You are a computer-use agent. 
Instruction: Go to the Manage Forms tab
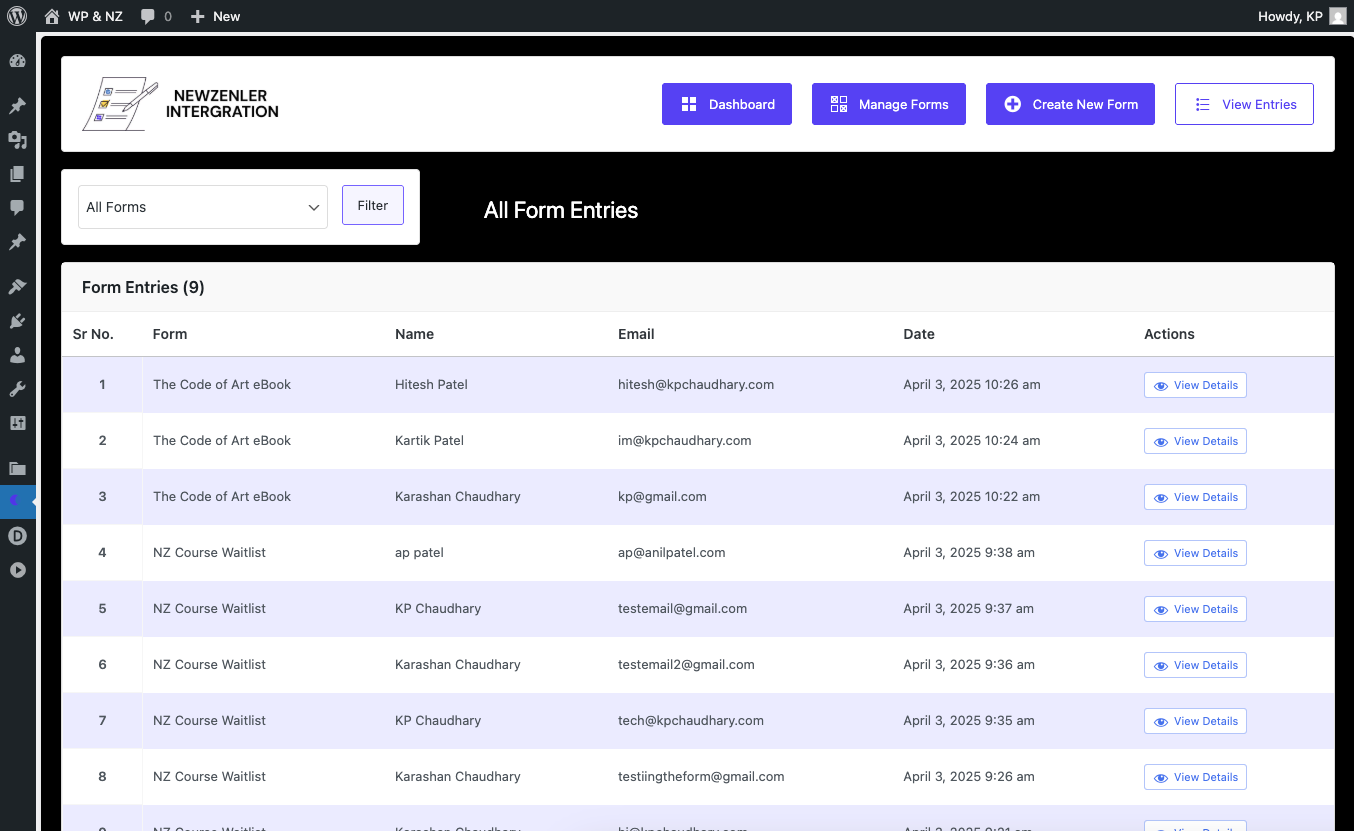click(888, 104)
